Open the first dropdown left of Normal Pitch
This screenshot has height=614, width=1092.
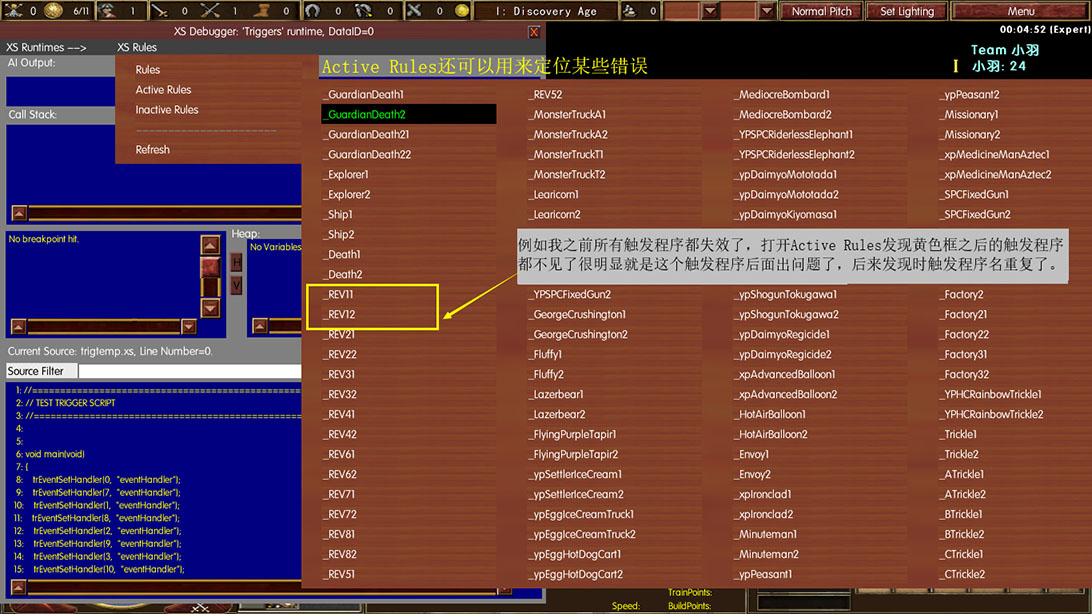pyautogui.click(x=710, y=11)
